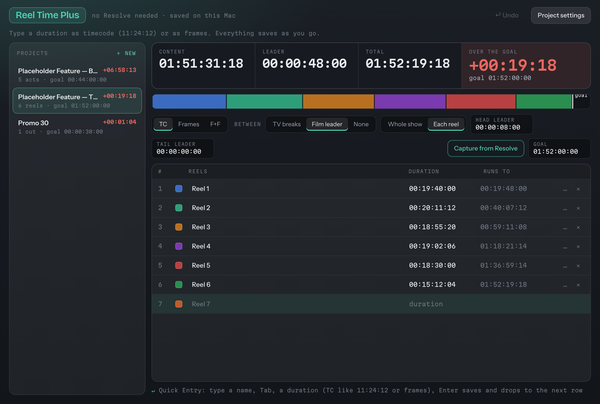Open the more options menu for Reel 4

pos(565,246)
